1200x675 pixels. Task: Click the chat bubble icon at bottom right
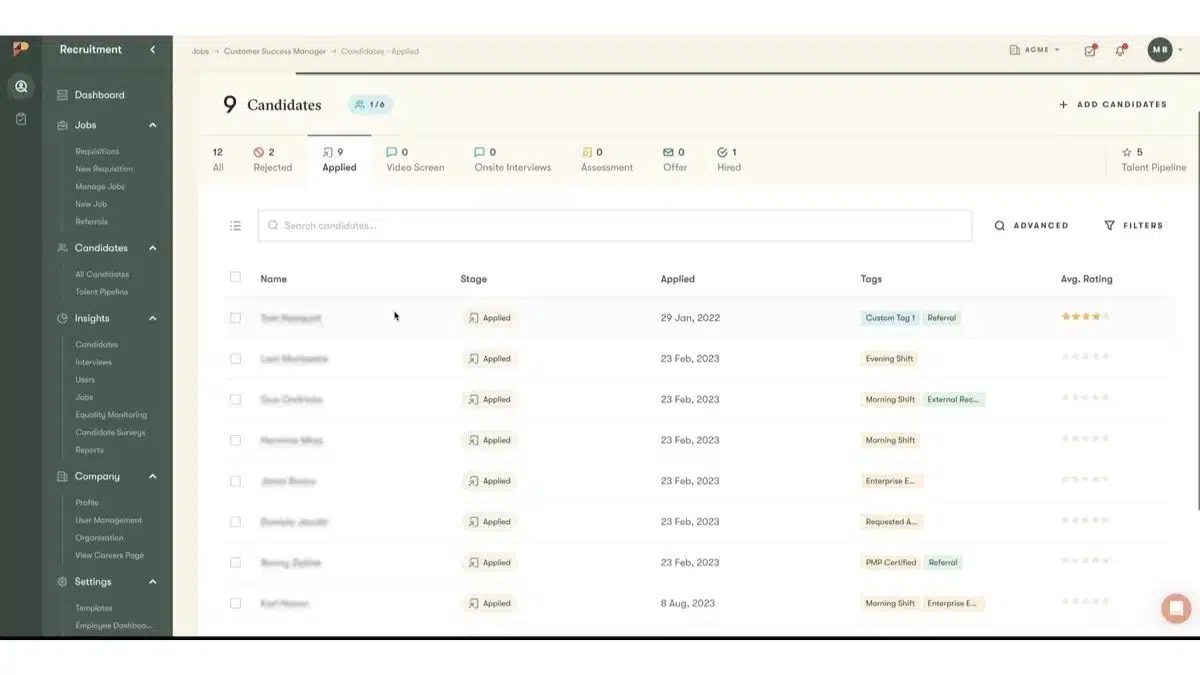coord(1176,608)
